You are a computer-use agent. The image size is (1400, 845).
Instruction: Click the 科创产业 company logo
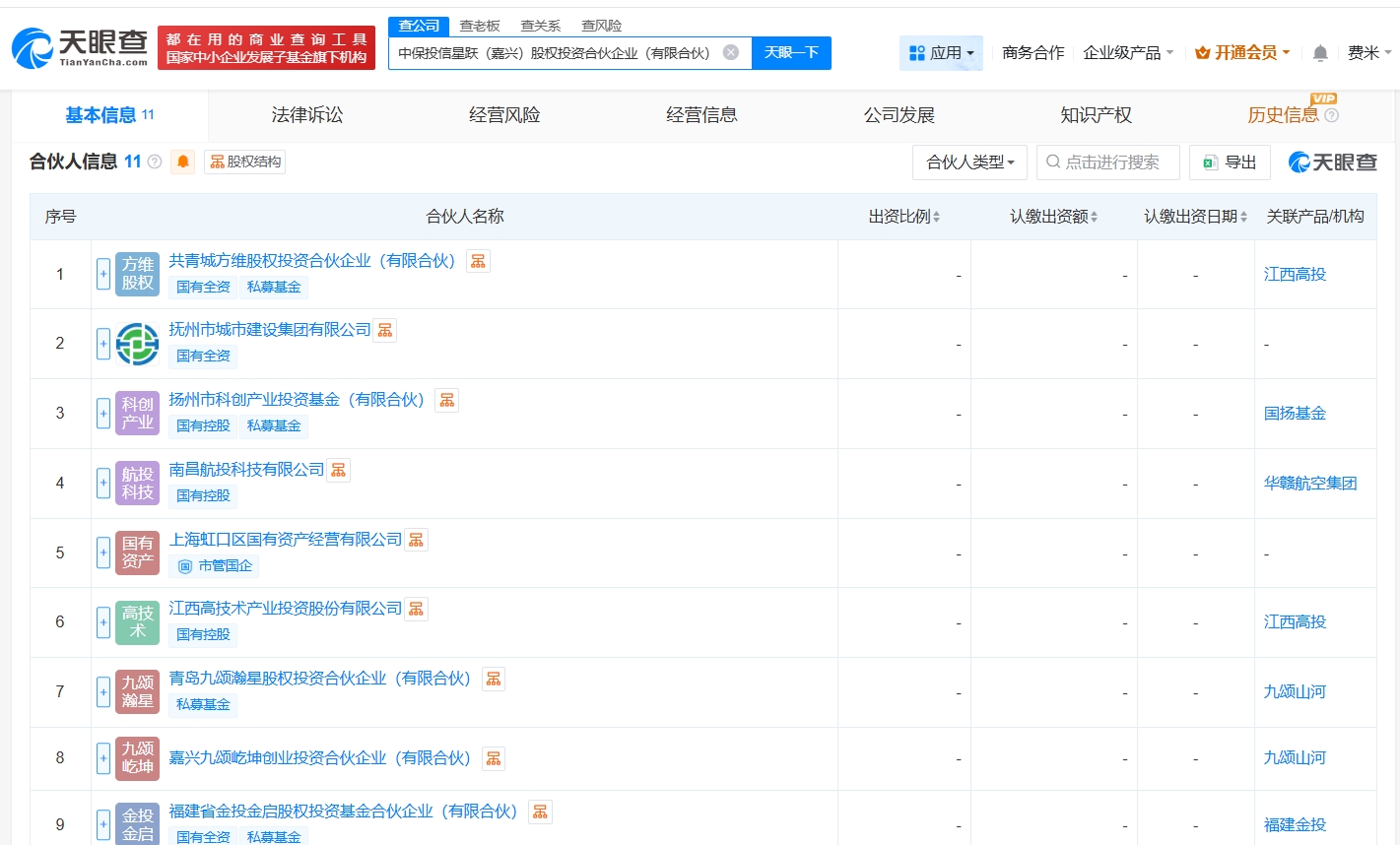[x=137, y=414]
